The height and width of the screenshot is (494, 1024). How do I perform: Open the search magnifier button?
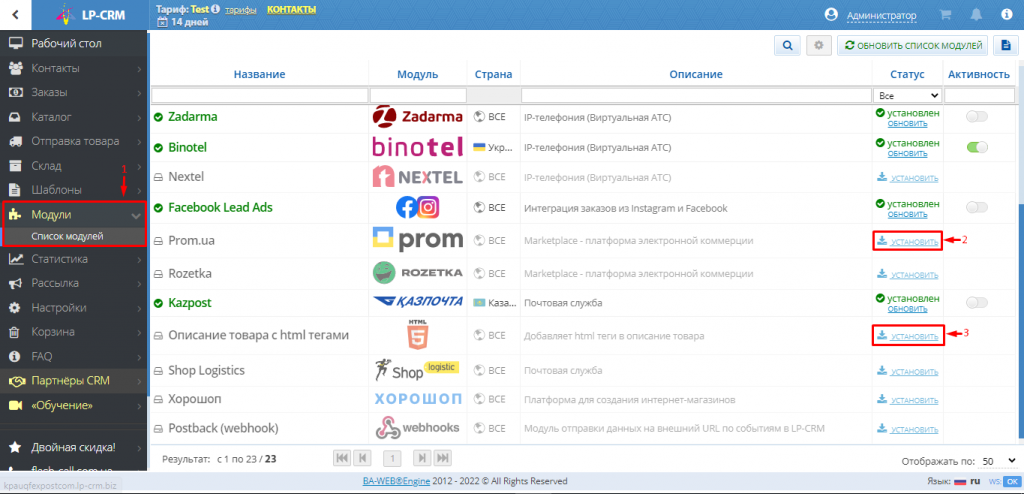[788, 46]
